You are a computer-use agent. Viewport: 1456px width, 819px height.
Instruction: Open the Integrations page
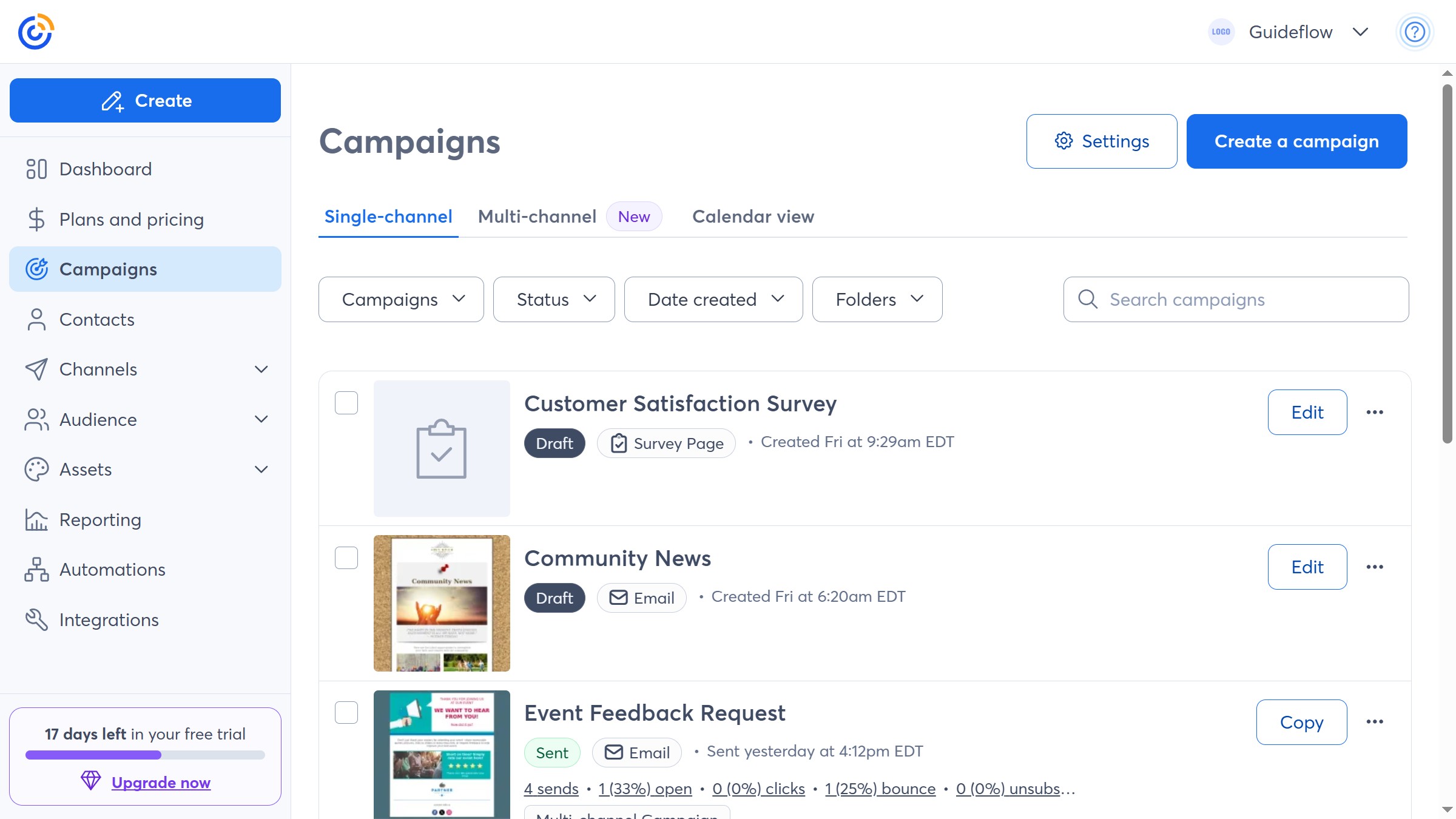(x=108, y=619)
